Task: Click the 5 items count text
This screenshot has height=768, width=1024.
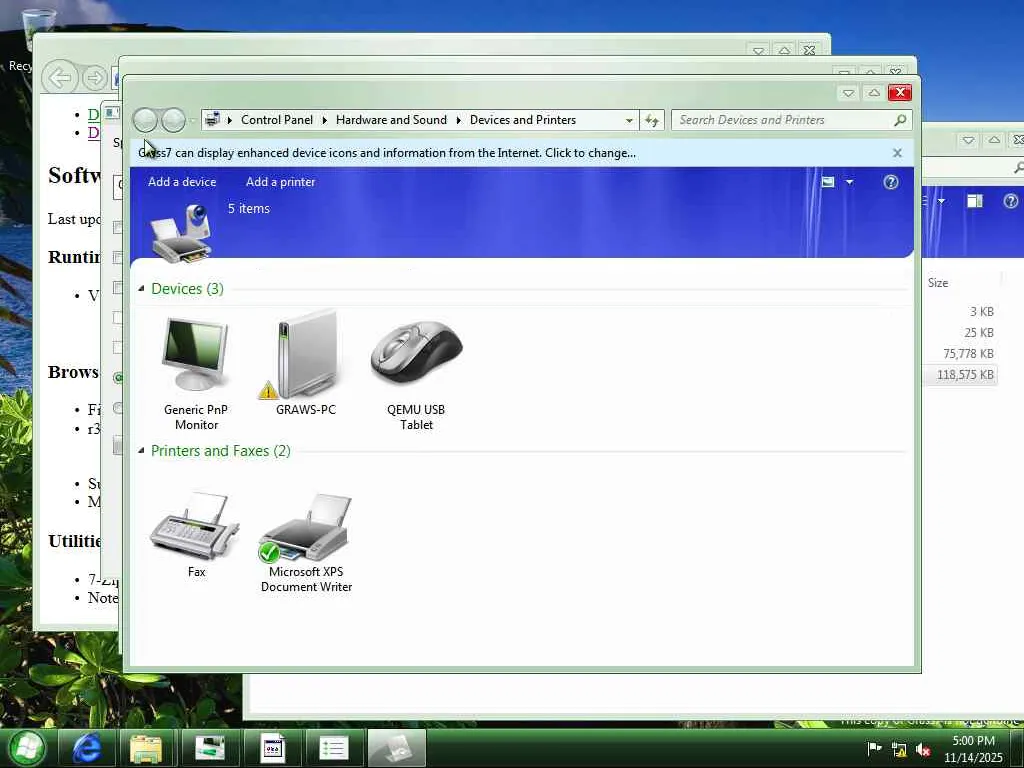Action: (x=248, y=208)
